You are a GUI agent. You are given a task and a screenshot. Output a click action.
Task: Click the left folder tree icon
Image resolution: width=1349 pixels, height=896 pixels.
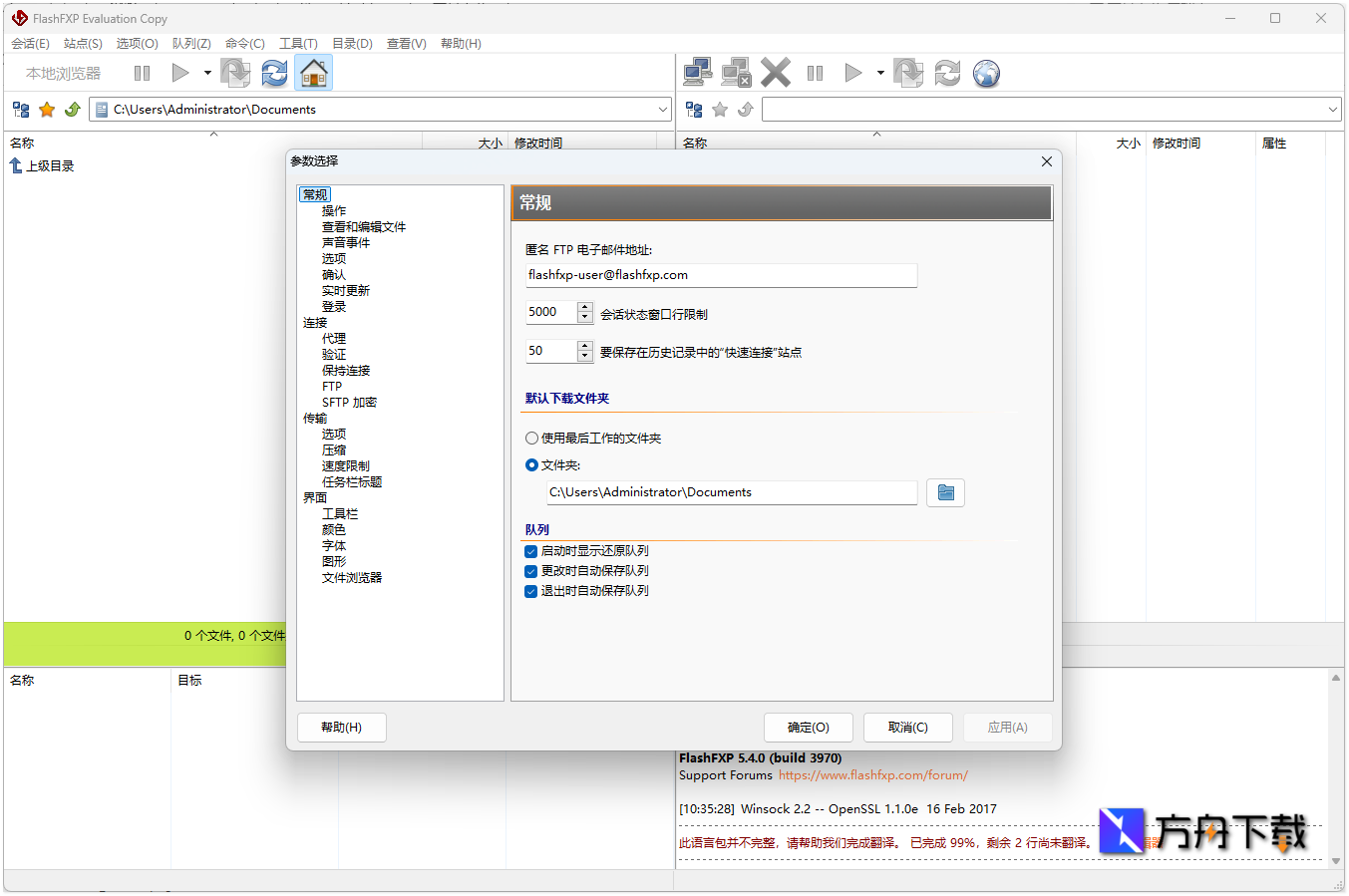click(21, 110)
